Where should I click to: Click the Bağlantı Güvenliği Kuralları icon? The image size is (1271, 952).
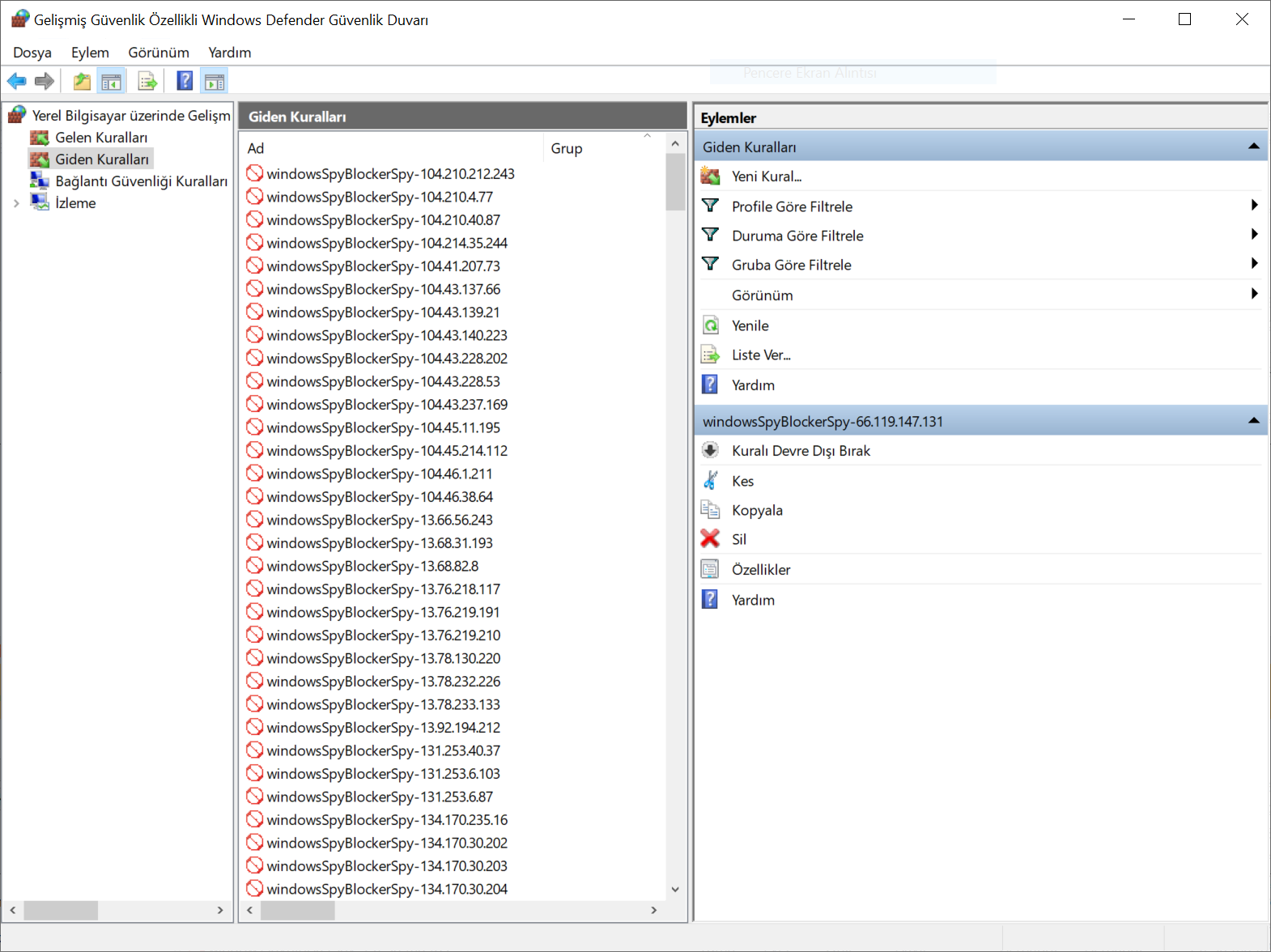40,181
